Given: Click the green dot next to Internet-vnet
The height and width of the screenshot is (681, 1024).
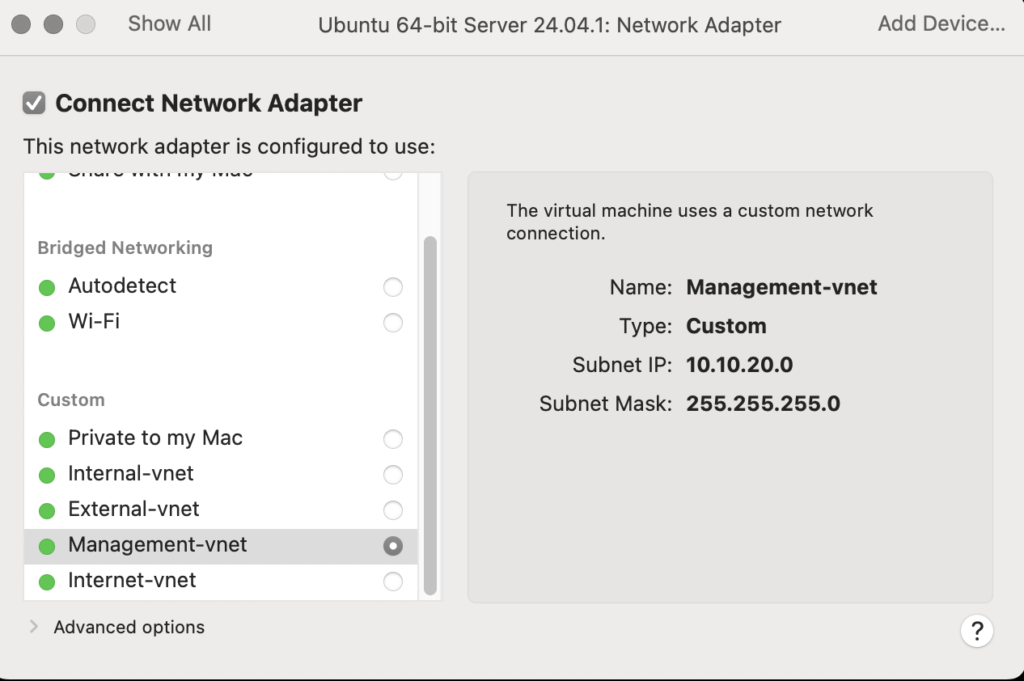Looking at the screenshot, I should 47,582.
